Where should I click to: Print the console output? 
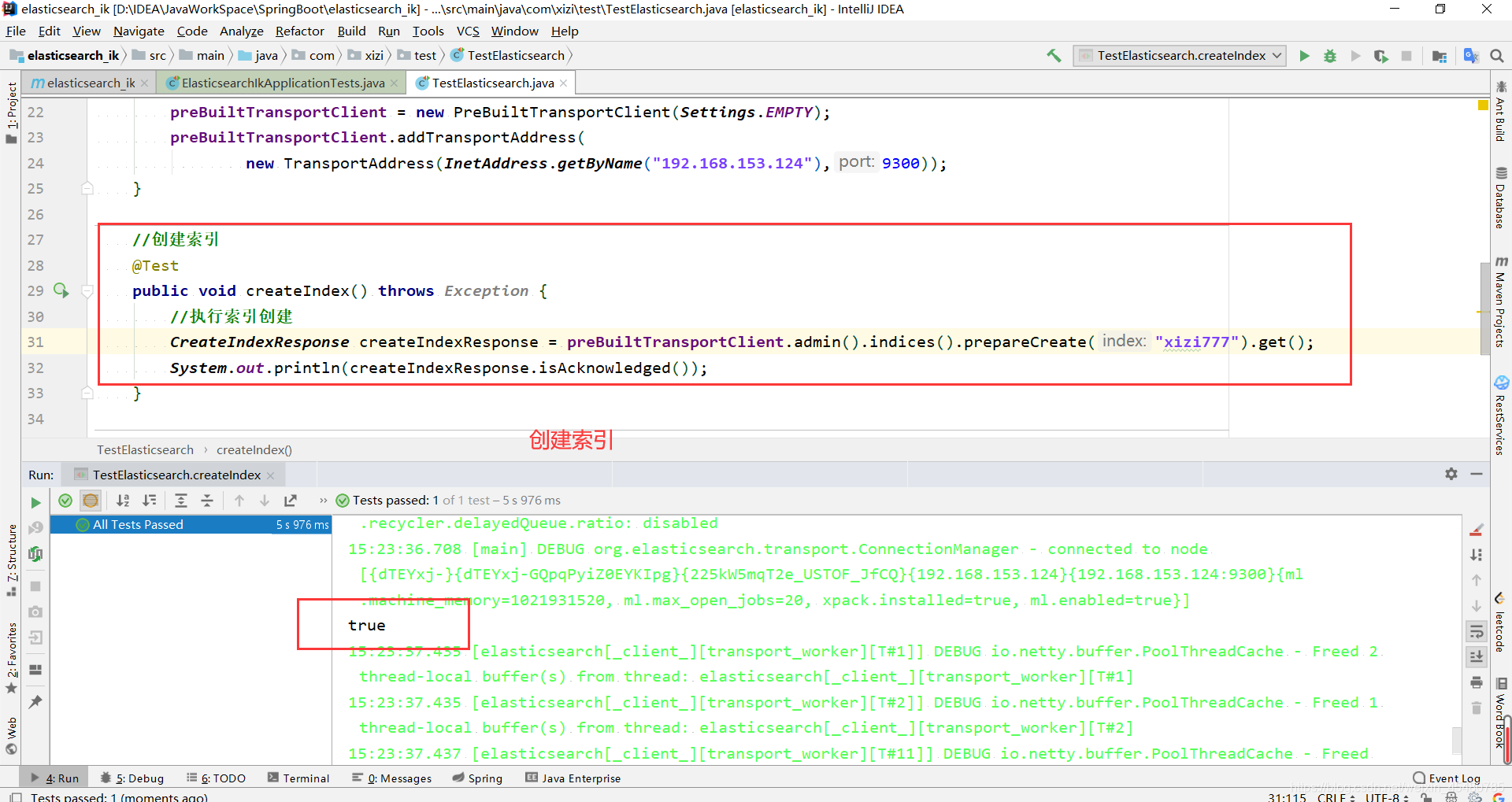1477,682
